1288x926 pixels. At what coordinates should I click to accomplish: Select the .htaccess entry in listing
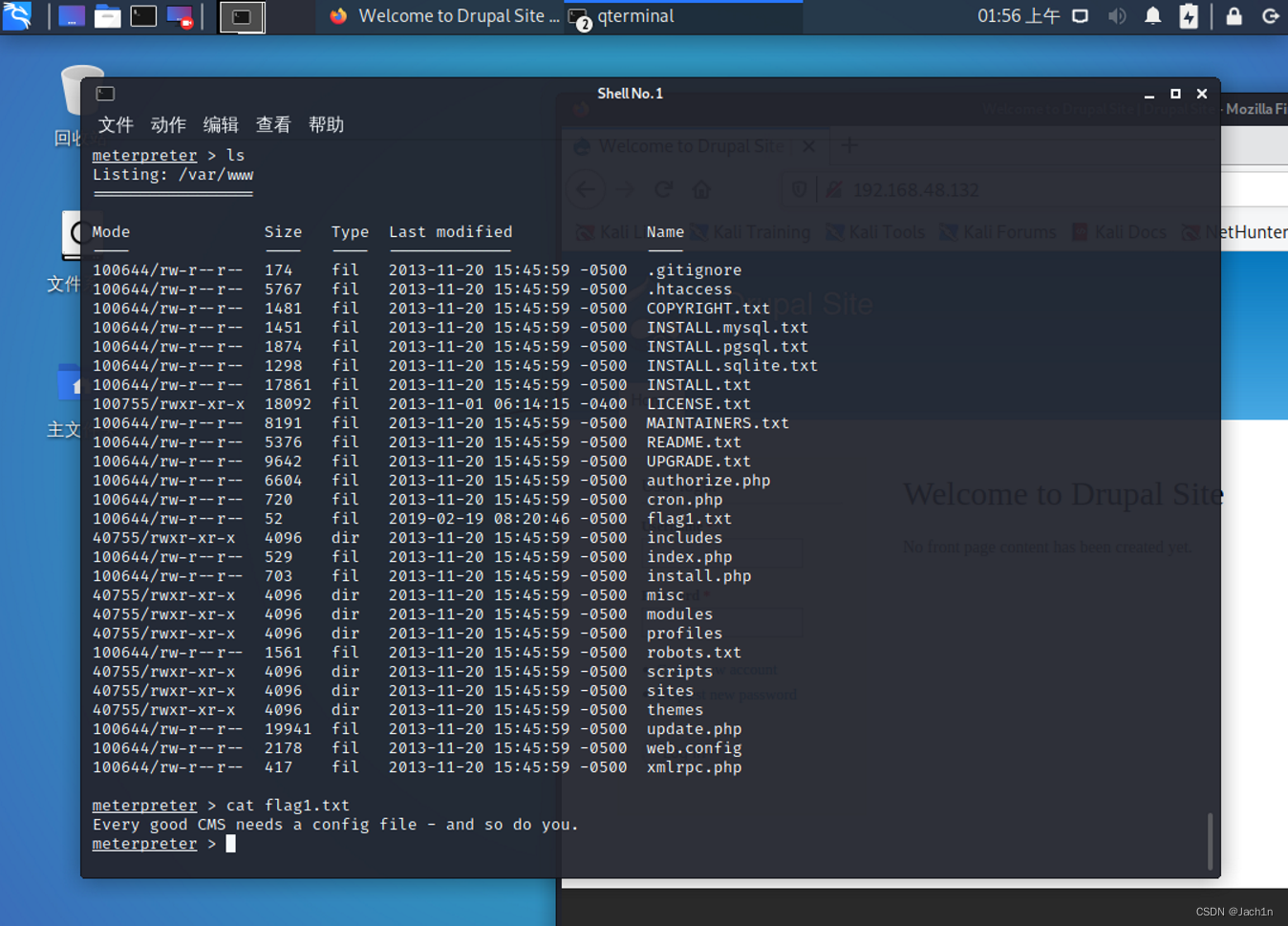(689, 290)
